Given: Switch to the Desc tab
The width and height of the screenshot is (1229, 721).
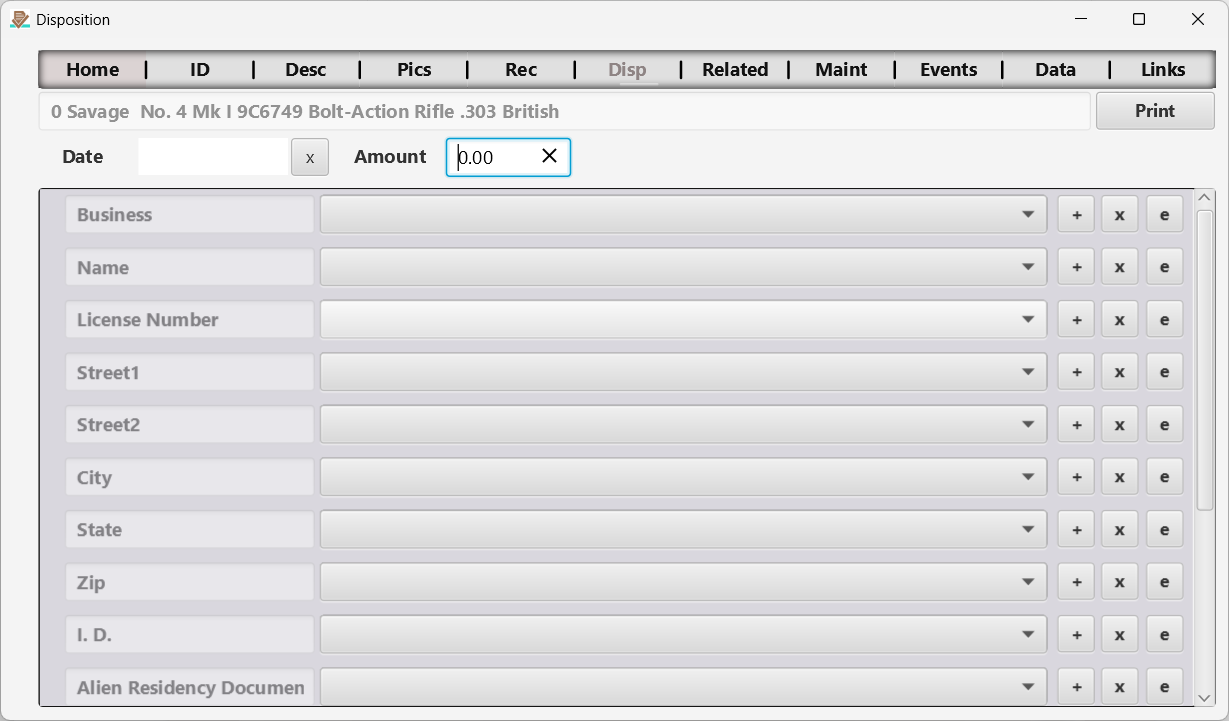Looking at the screenshot, I should pyautogui.click(x=306, y=69).
